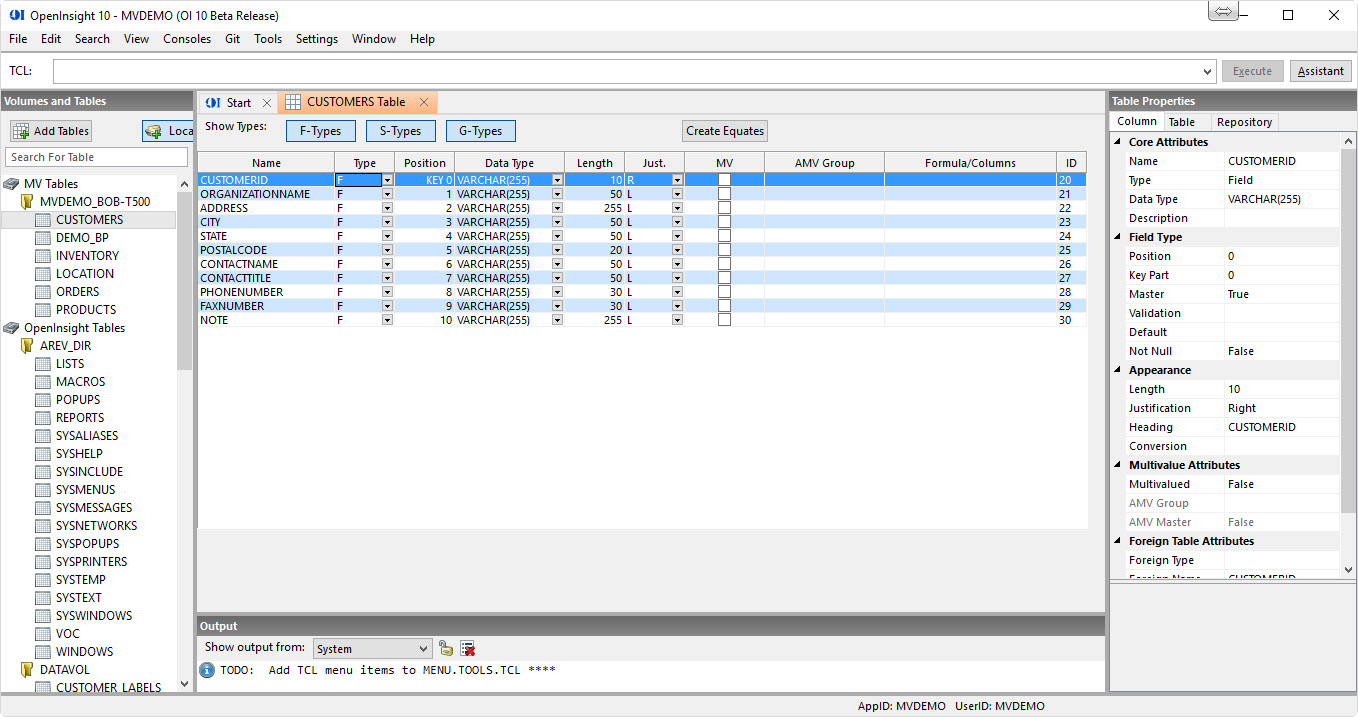Image resolution: width=1358 pixels, height=717 pixels.
Task: Toggle MV checkbox for CUSTOMERID row
Action: coord(724,180)
